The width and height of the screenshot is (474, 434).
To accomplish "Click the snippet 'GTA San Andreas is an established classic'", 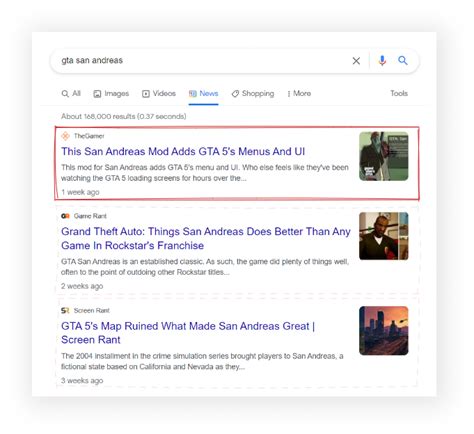I will (205, 267).
